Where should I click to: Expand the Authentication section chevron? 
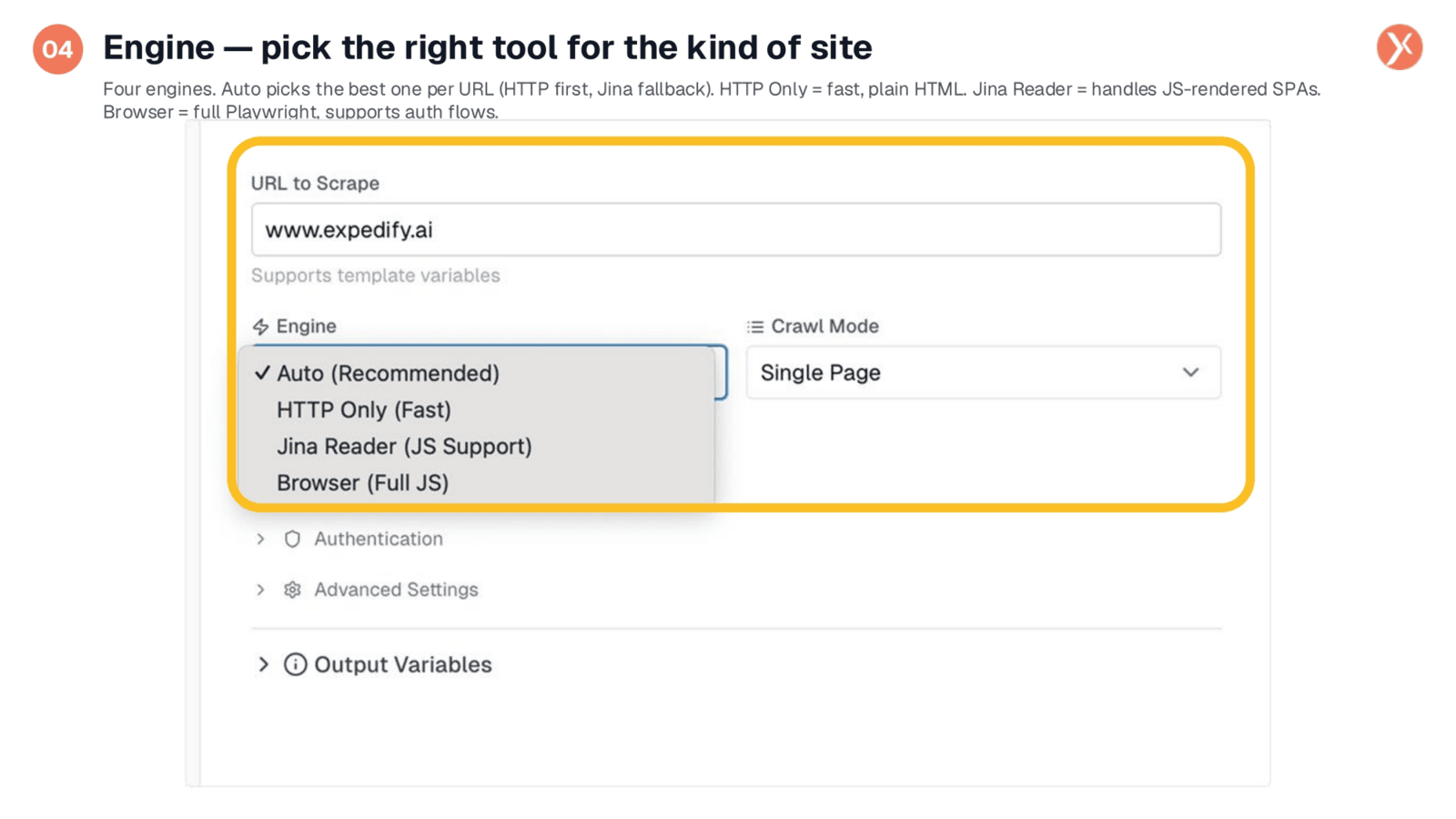point(261,539)
